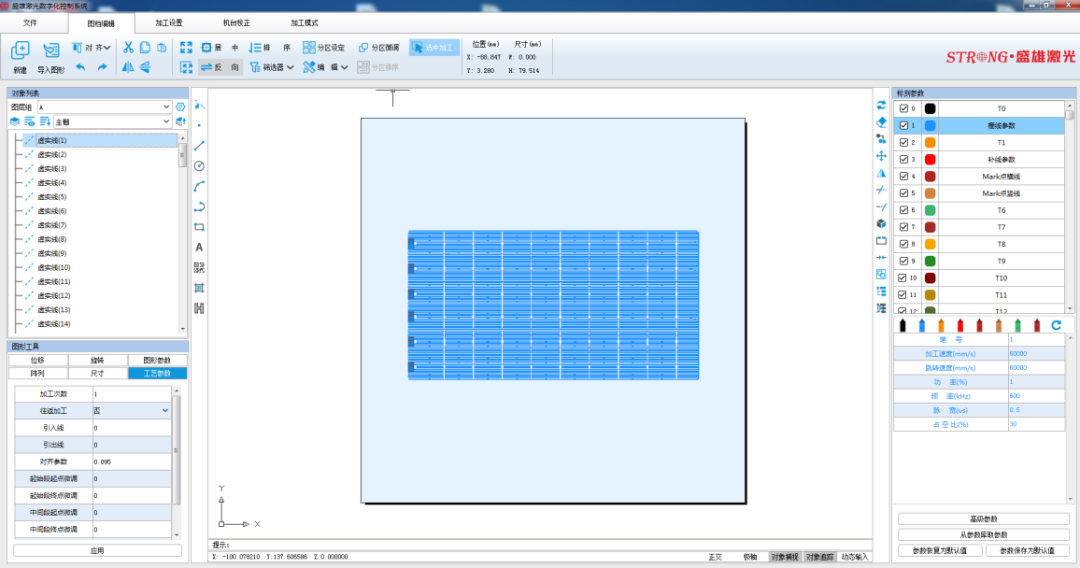Toggle the checkbox for layer T10
This screenshot has width=1080, height=568.
(904, 278)
